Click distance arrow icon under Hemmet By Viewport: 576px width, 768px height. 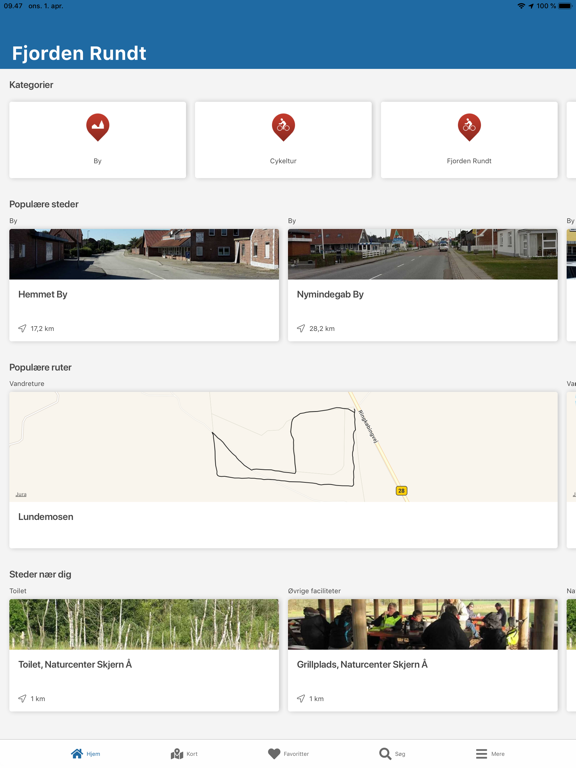click(22, 328)
